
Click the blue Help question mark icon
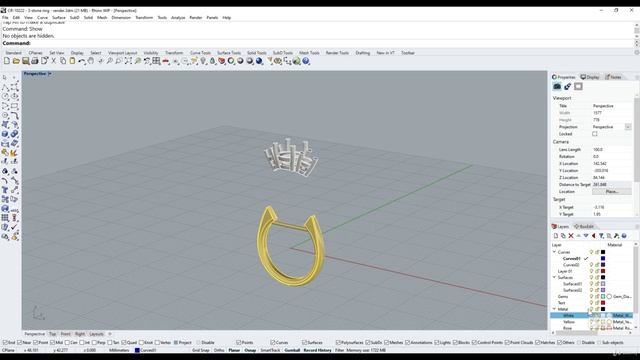(x=306, y=61)
